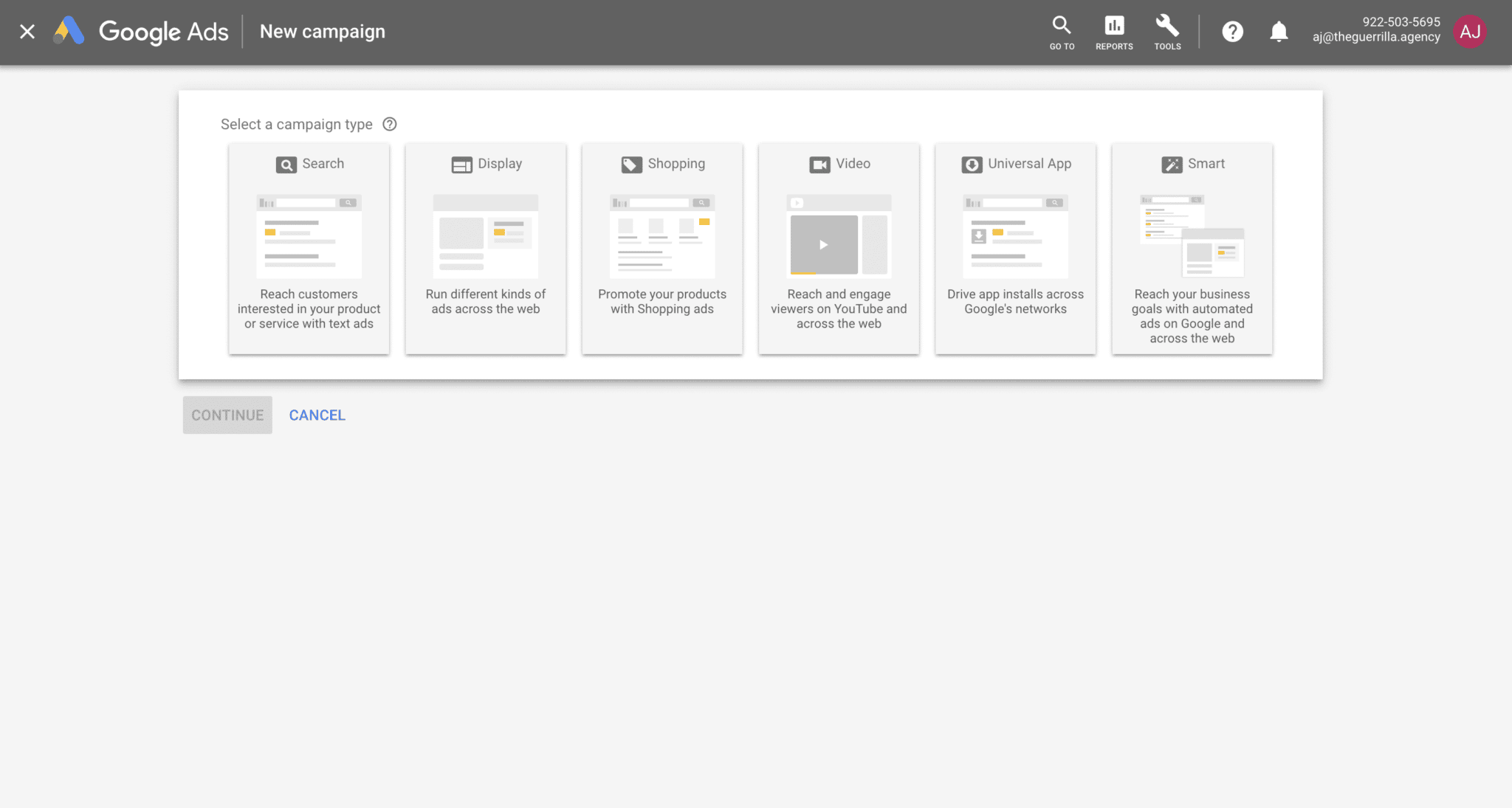1512x808 pixels.
Task: Click the 'REPORTS' label
Action: pos(1114,46)
